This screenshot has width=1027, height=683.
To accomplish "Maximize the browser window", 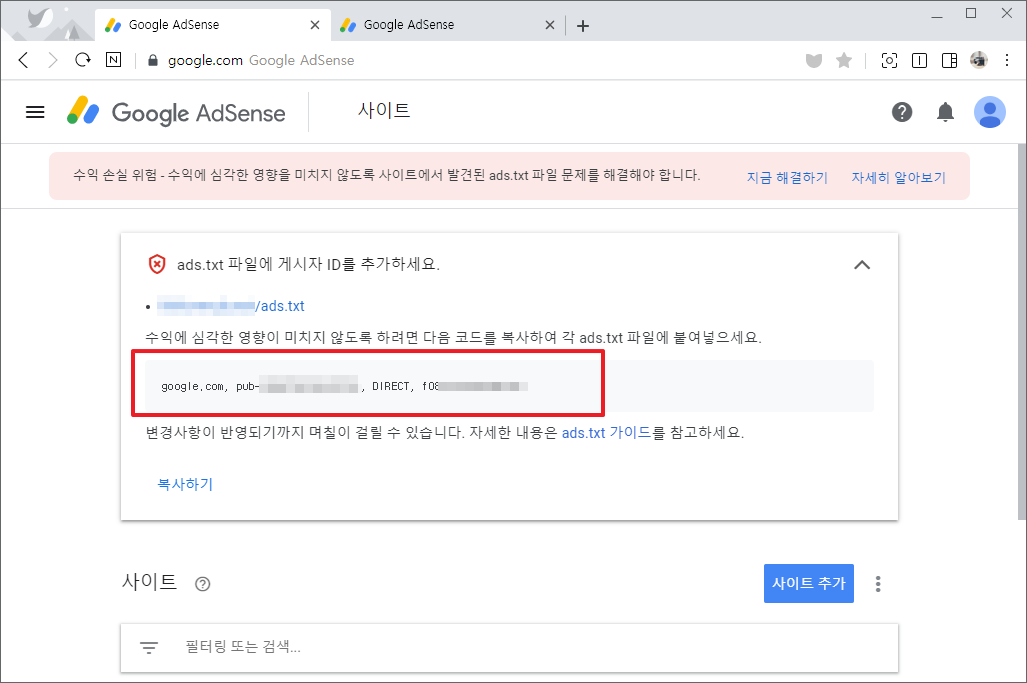I will pyautogui.click(x=971, y=14).
